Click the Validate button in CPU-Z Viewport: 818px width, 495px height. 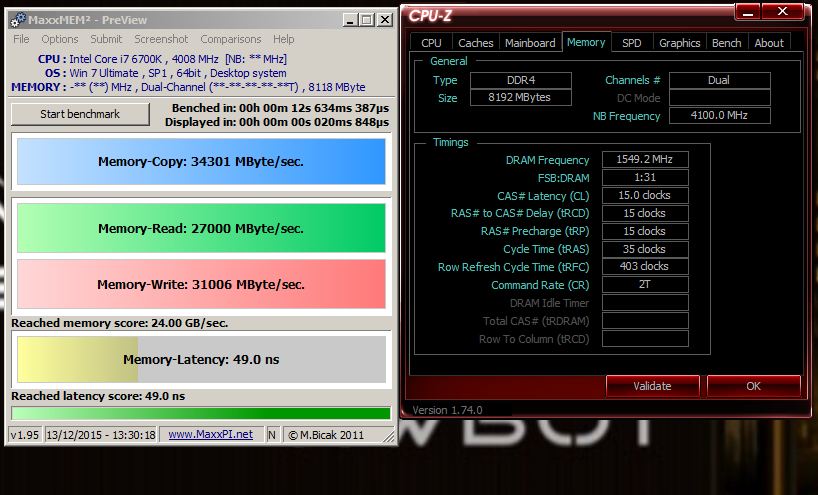[652, 386]
